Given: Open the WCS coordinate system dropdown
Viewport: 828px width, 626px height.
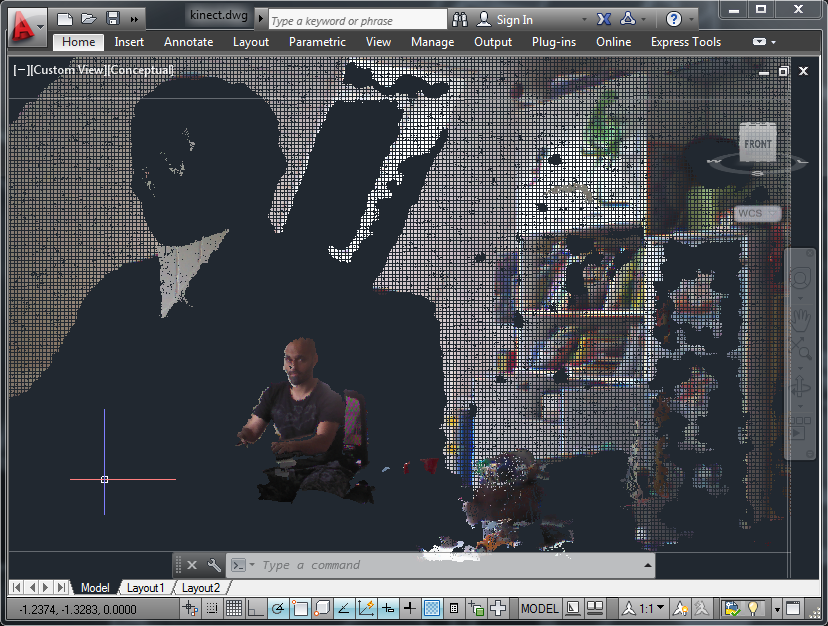Looking at the screenshot, I should [x=757, y=213].
